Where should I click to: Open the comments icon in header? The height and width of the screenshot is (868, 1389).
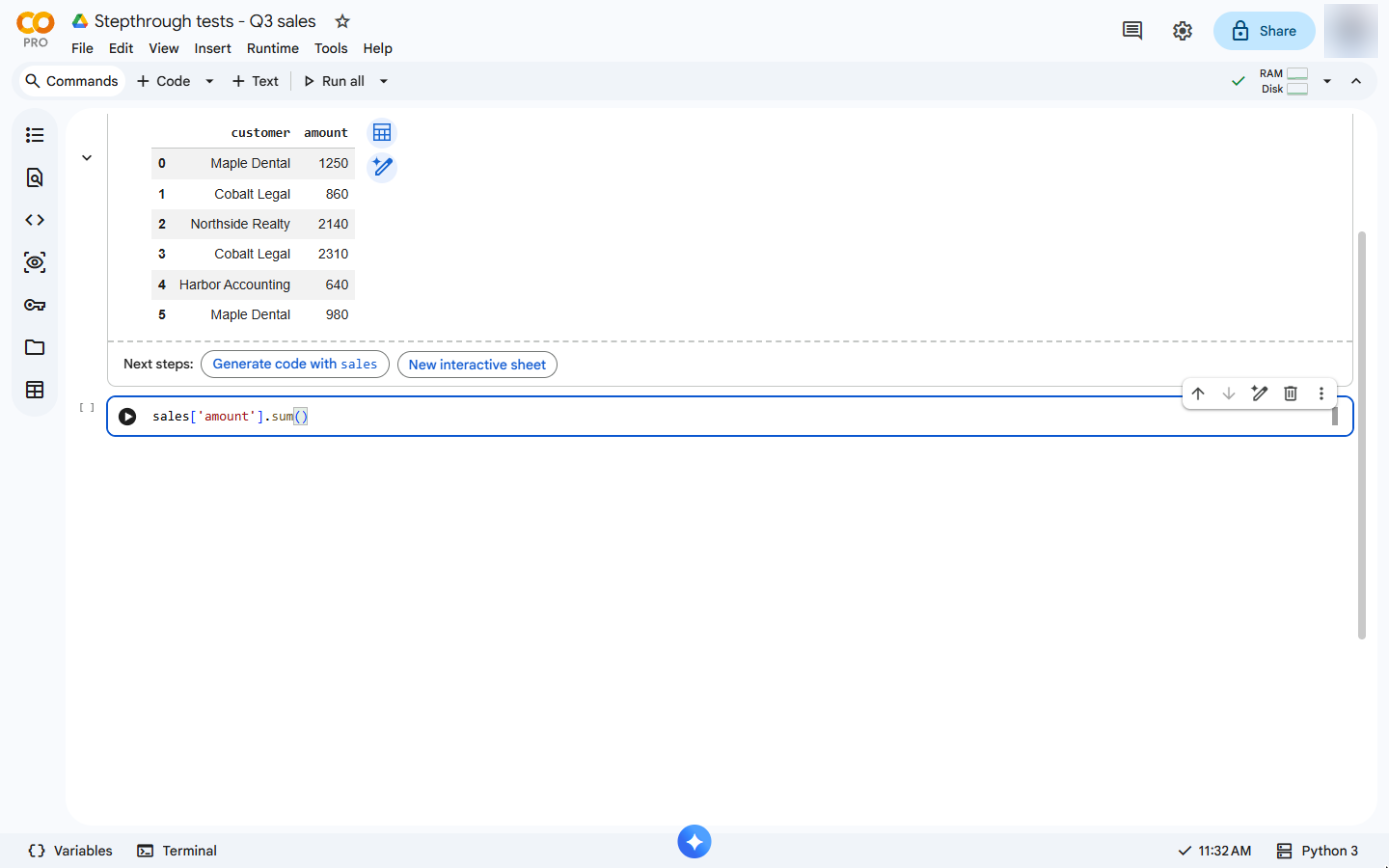1132,31
